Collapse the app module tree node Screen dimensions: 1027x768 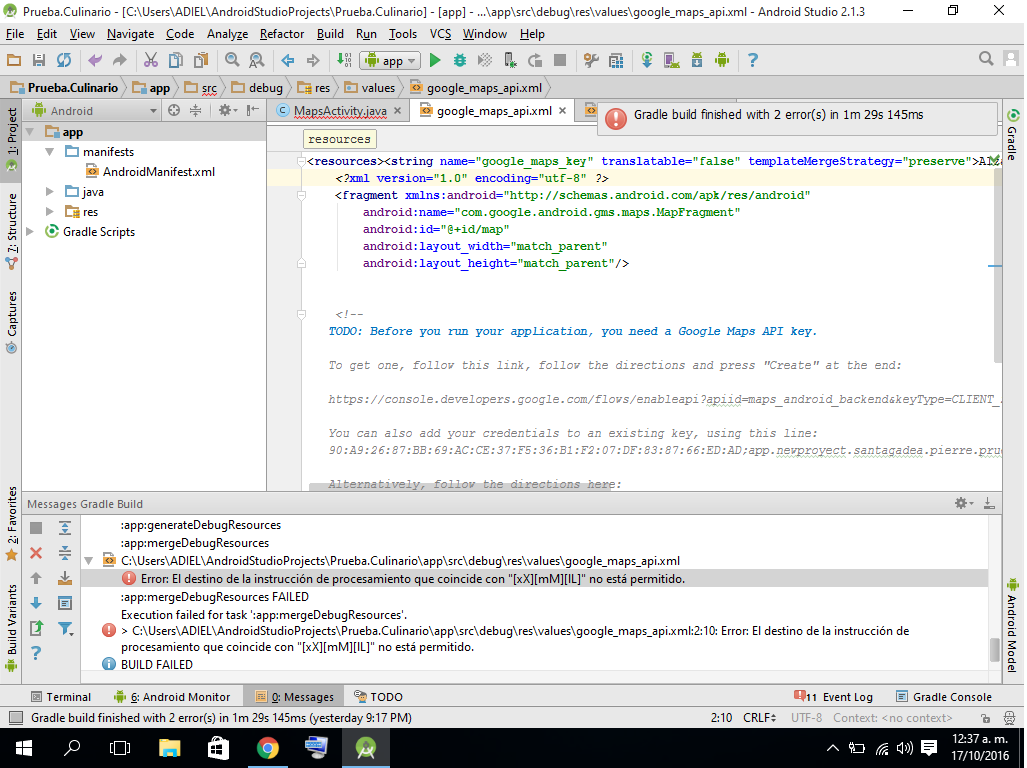coord(30,132)
